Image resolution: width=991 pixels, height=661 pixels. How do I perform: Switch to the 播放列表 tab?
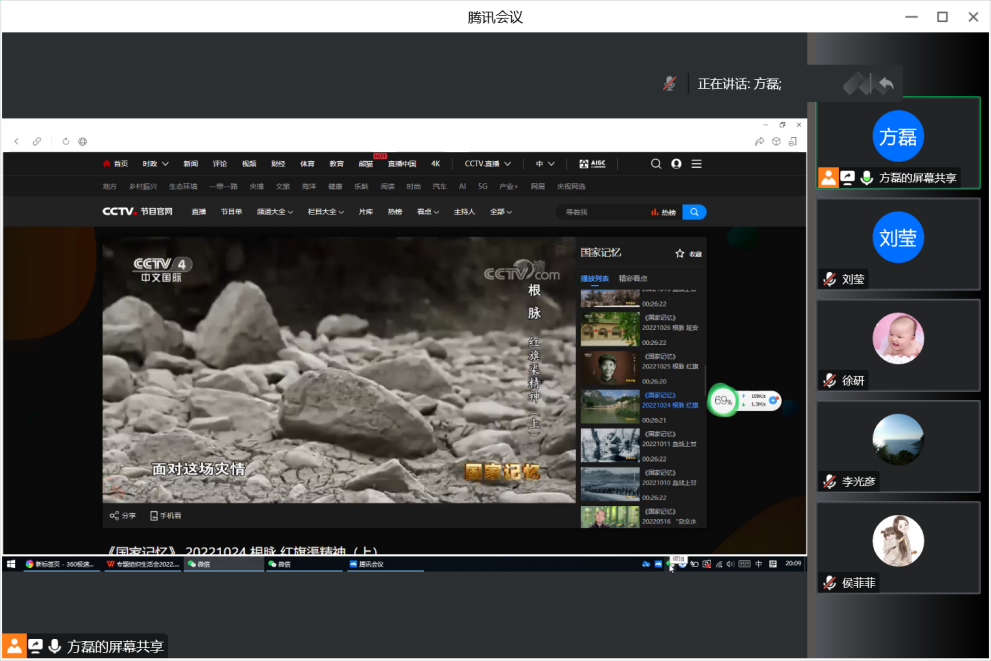click(594, 278)
